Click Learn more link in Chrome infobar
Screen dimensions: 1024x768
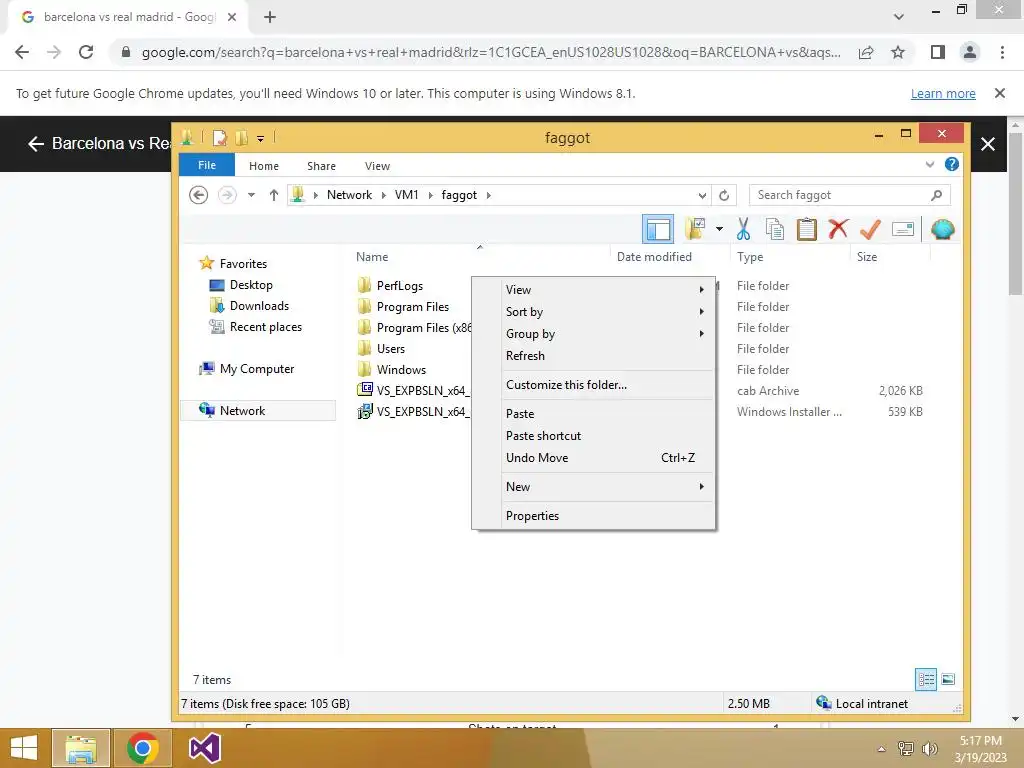(x=943, y=93)
